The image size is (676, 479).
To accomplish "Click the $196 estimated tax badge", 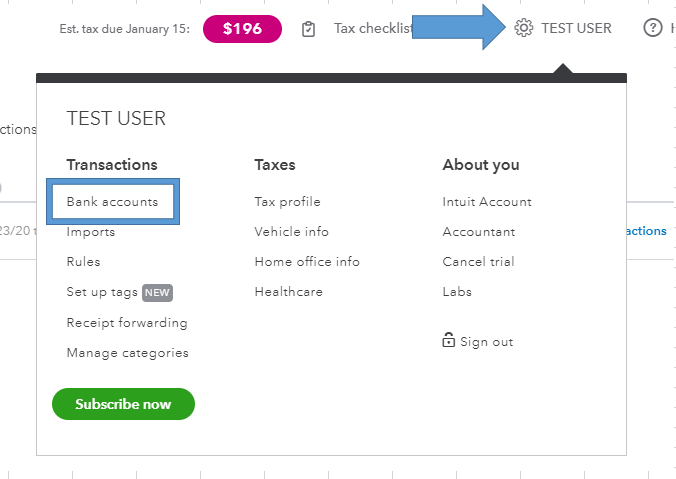I will click(x=242, y=28).
